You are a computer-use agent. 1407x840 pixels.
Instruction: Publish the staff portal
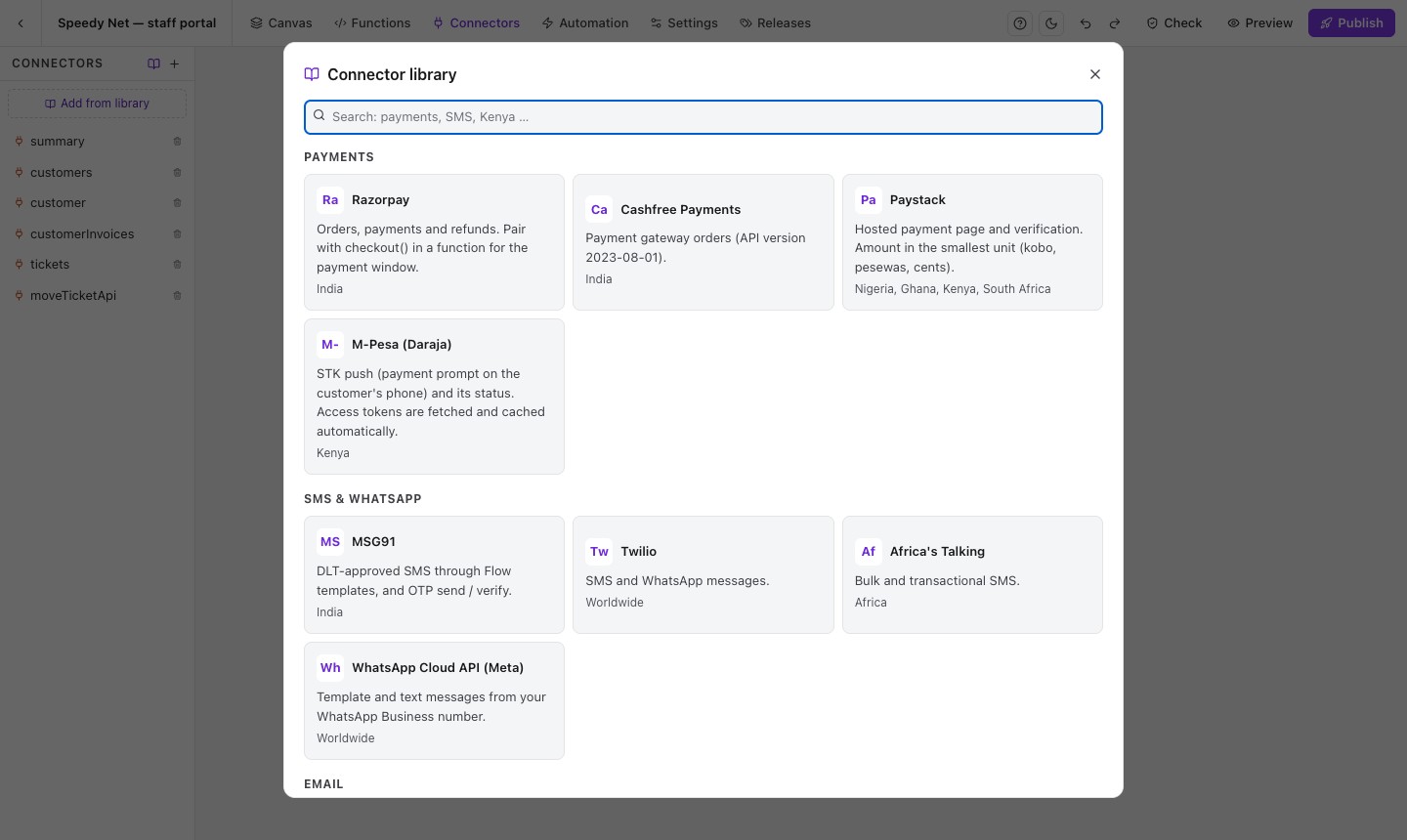coord(1351,23)
